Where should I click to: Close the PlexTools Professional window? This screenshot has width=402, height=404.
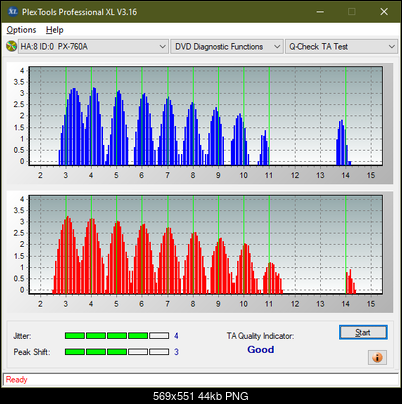[384, 12]
